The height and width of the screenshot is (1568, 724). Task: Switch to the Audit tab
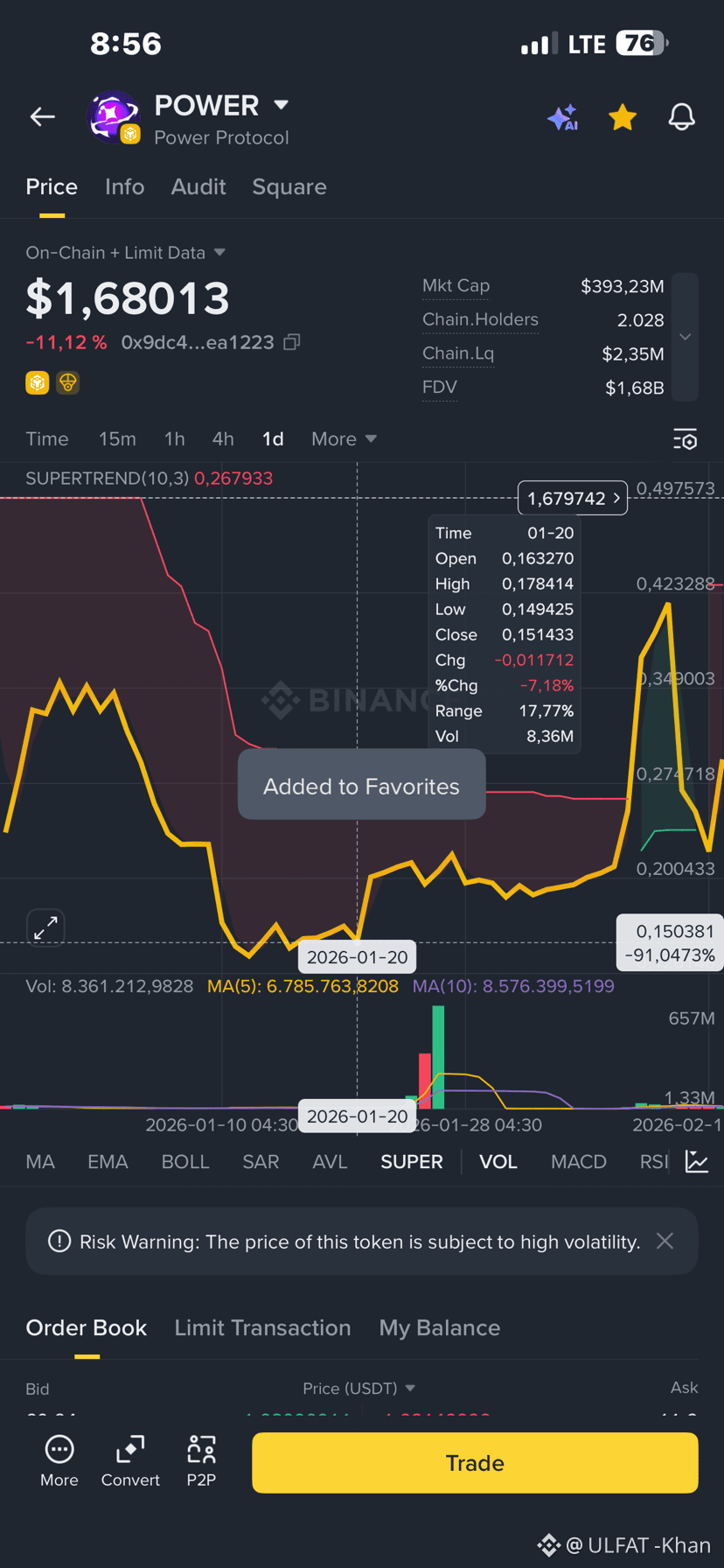coord(198,186)
